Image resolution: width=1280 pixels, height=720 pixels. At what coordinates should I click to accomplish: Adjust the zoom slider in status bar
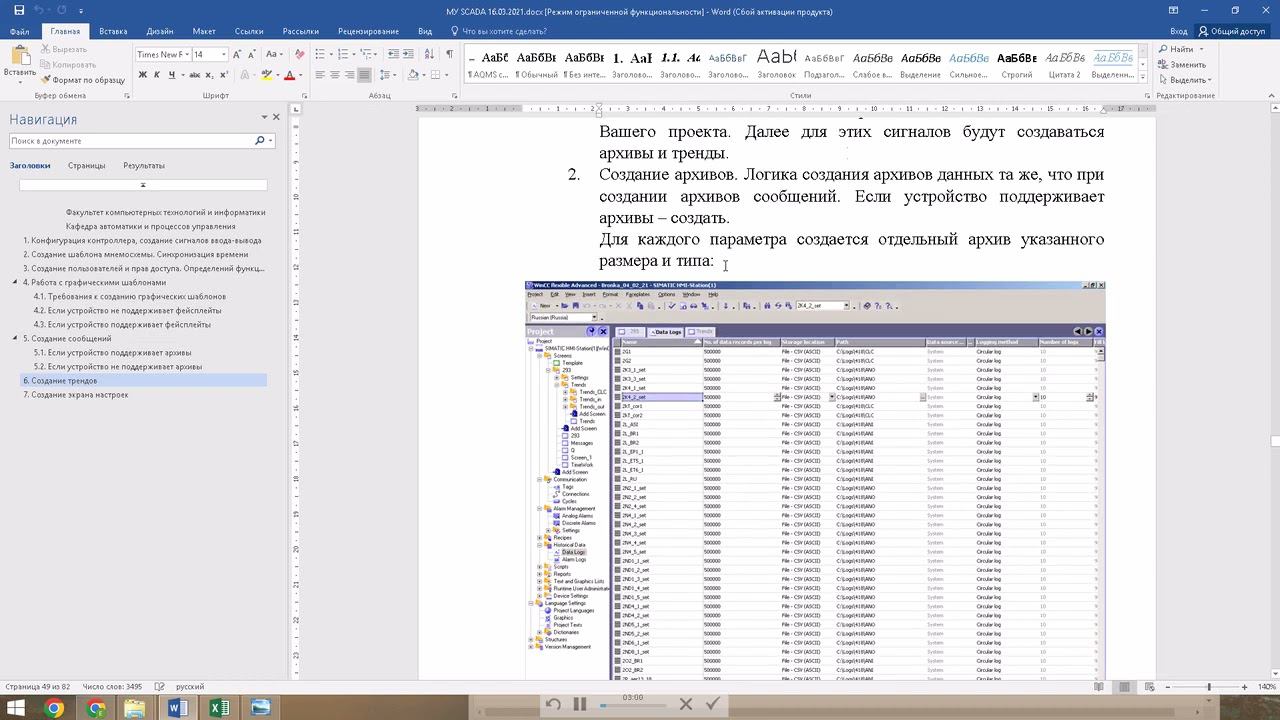click(1208, 687)
